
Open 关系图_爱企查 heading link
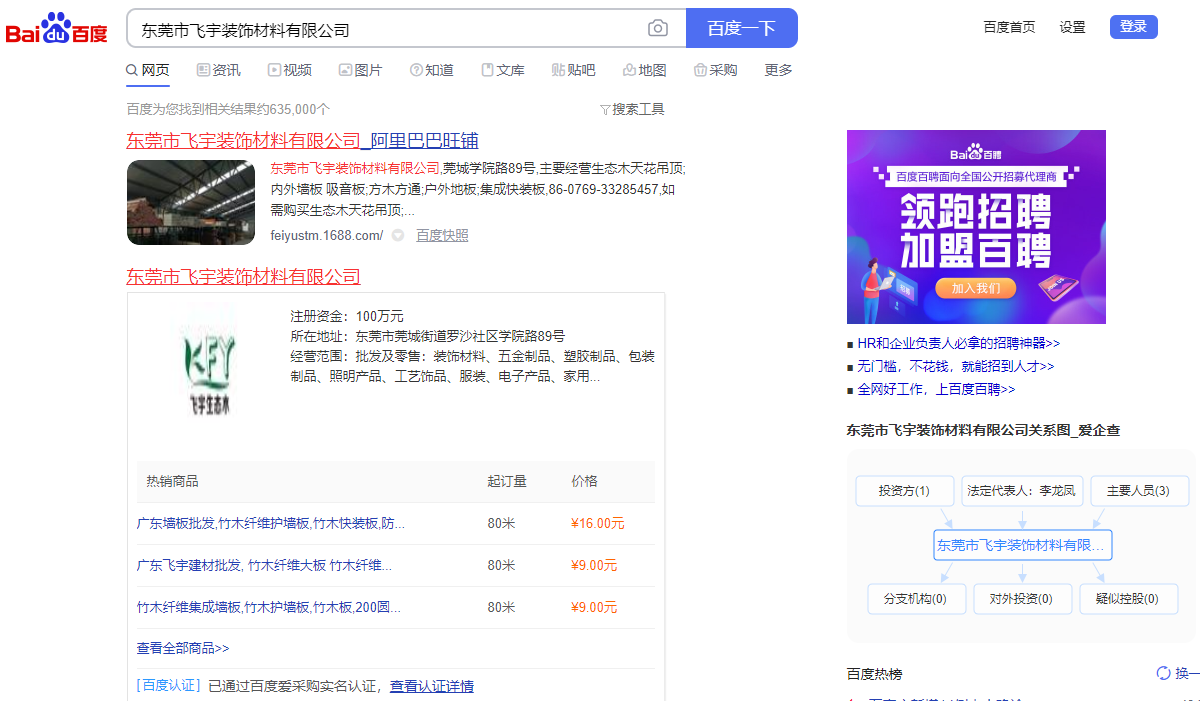pos(983,431)
